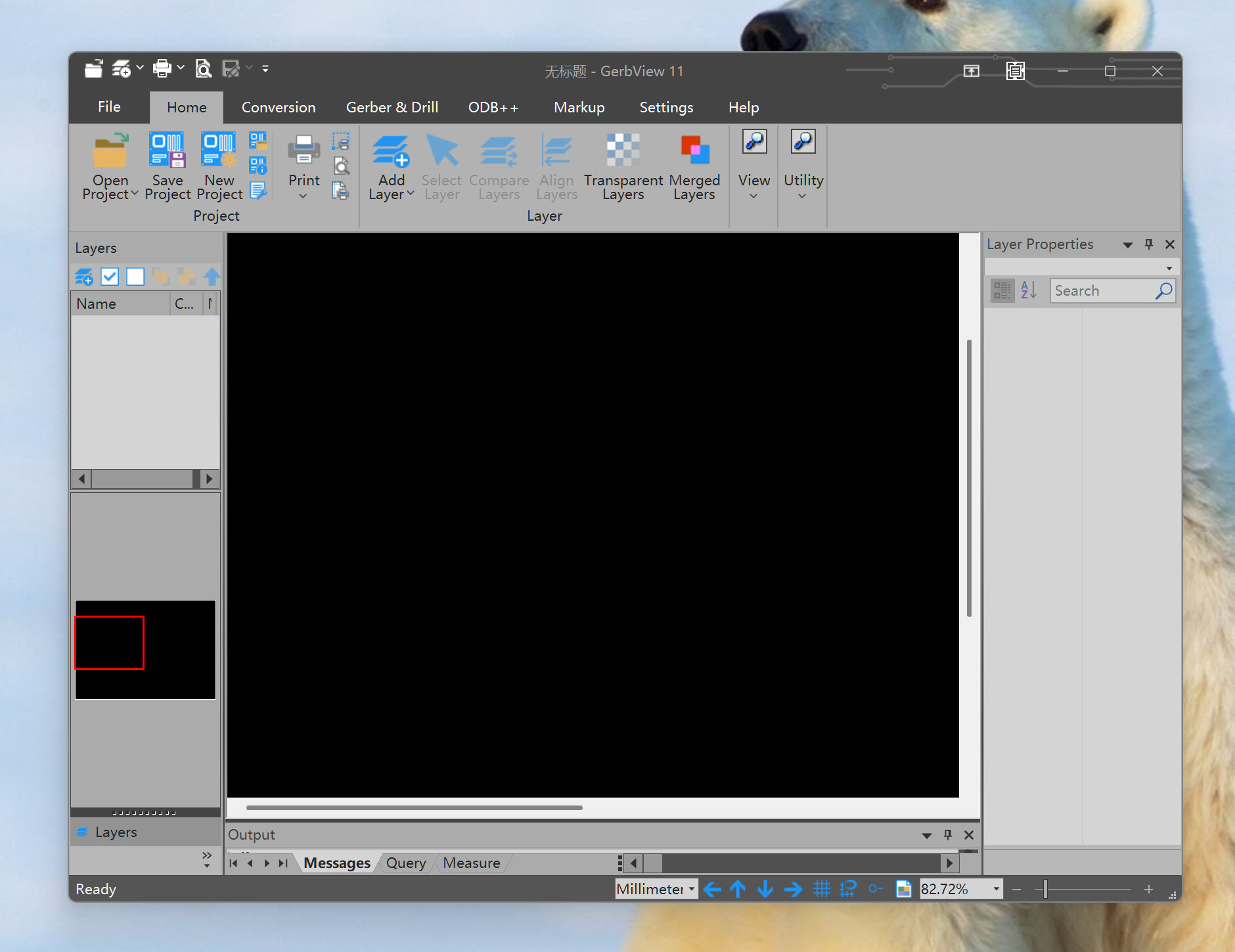This screenshot has width=1235, height=952.
Task: Click in the Layer Properties Search field
Action: click(1104, 290)
